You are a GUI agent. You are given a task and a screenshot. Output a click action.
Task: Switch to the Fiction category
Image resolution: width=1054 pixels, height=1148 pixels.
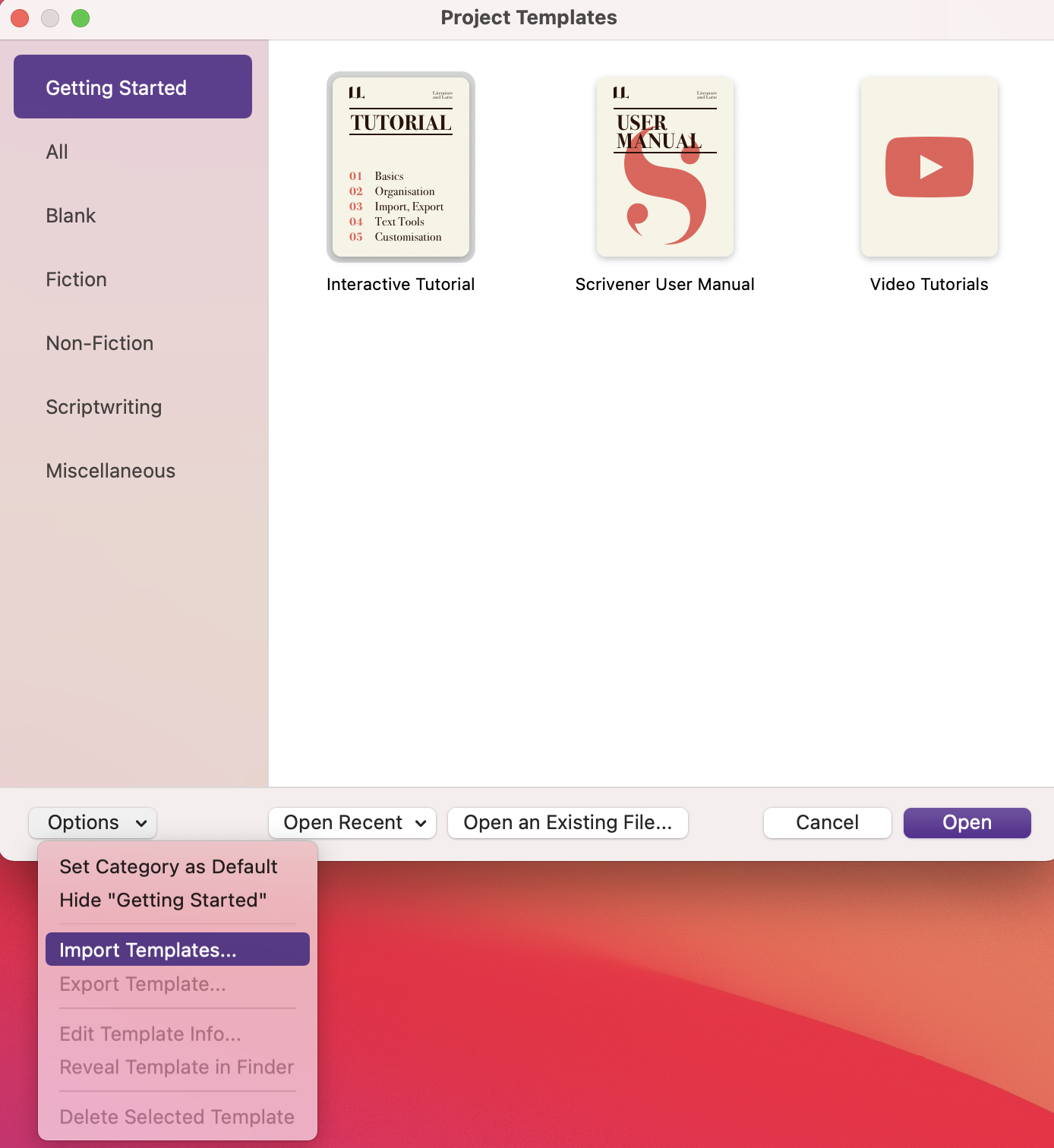[133, 279]
